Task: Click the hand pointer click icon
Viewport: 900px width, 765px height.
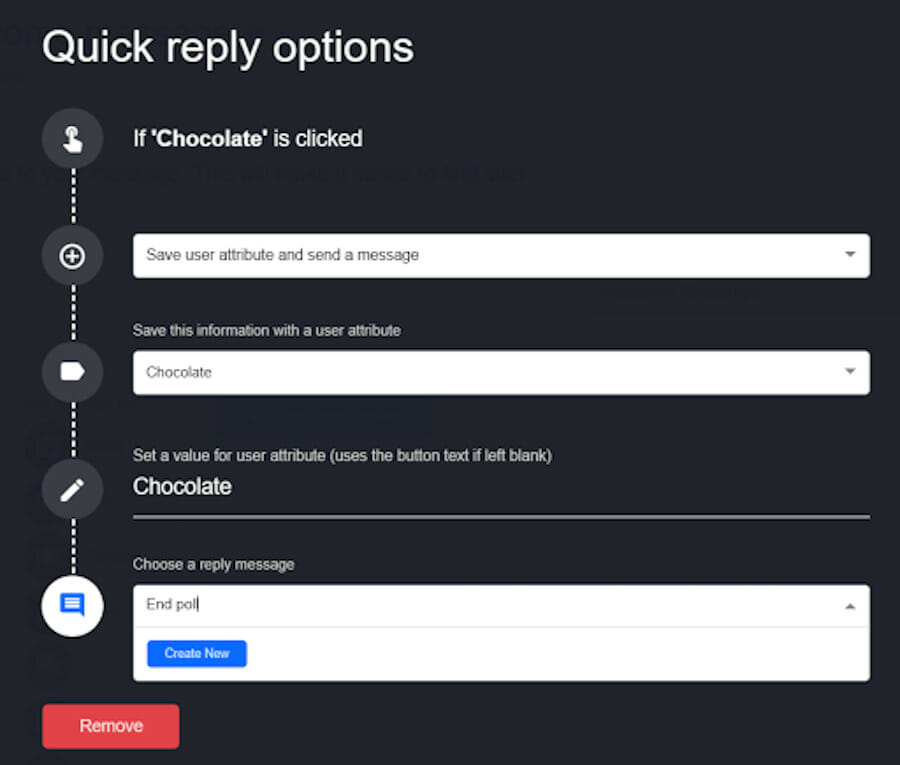Action: 72,138
